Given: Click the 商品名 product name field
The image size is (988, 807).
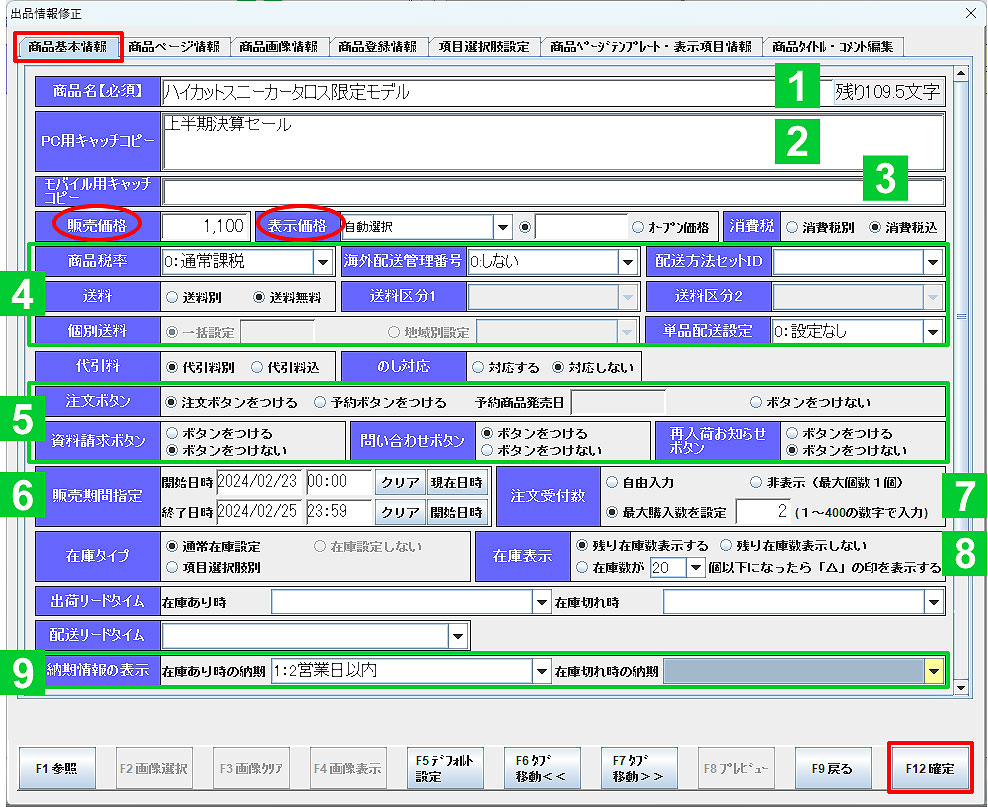Looking at the screenshot, I should 450,90.
